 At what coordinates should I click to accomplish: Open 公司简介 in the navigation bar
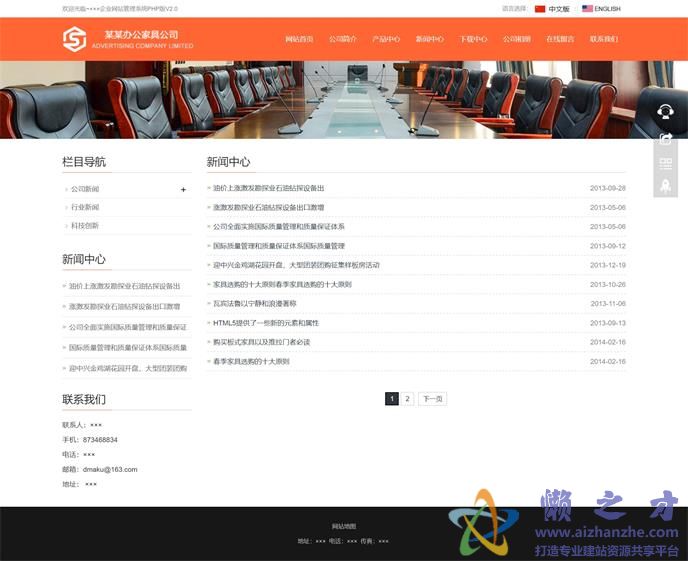tap(343, 39)
